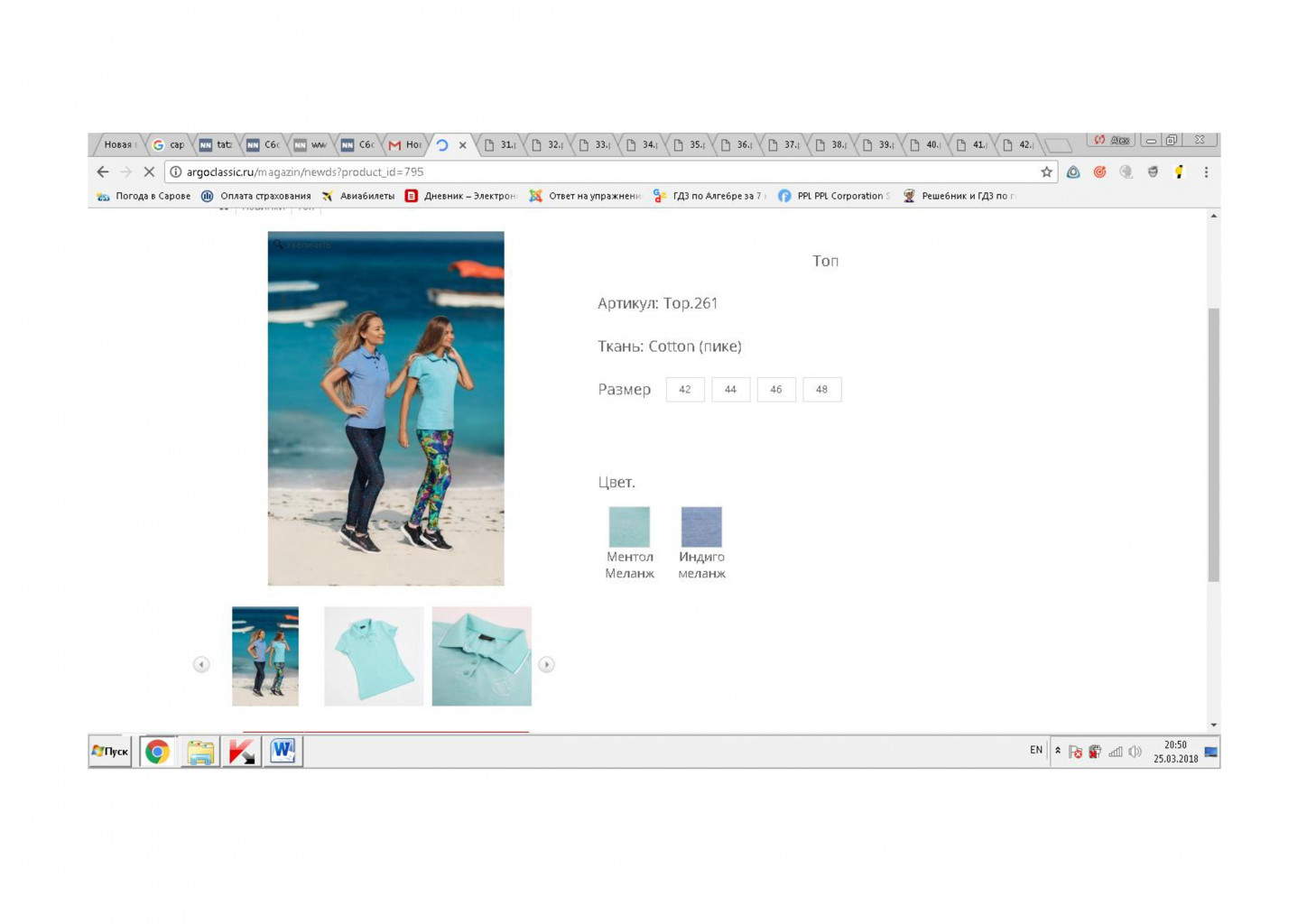The image size is (1307, 924).
Task: Open Решебник и ГДЗ bookmark
Action: tap(959, 196)
